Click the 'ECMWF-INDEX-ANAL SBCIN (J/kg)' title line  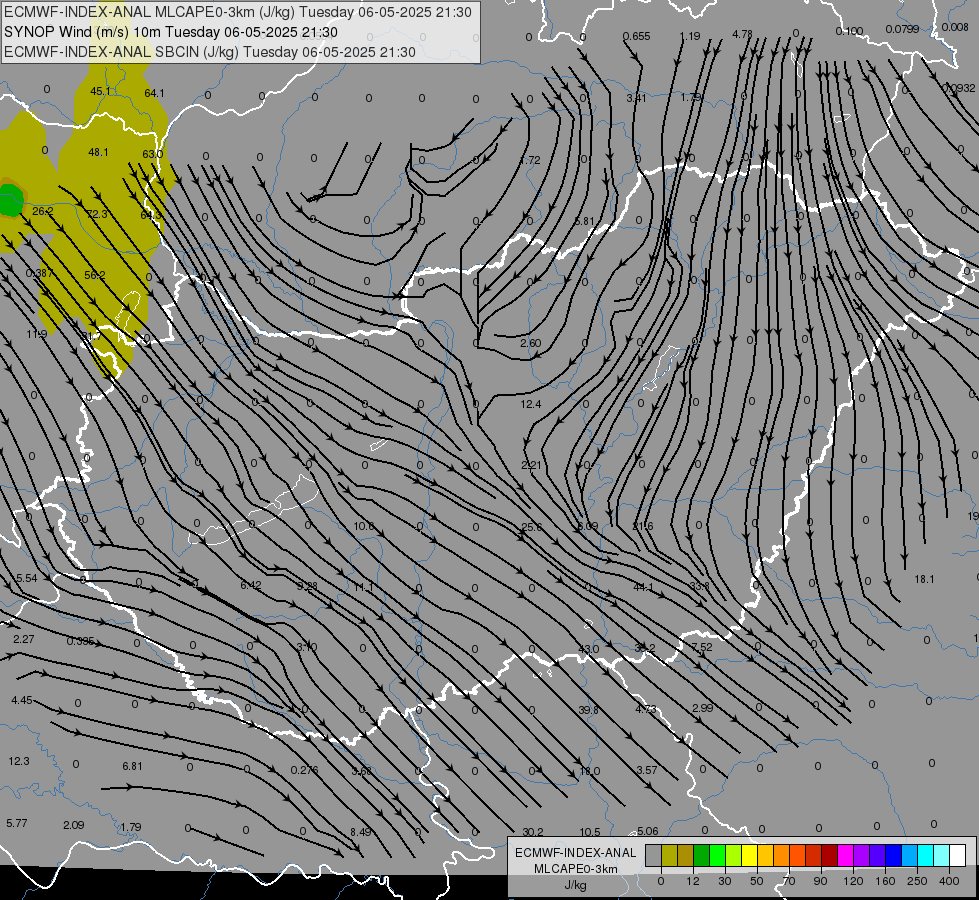tap(210, 52)
